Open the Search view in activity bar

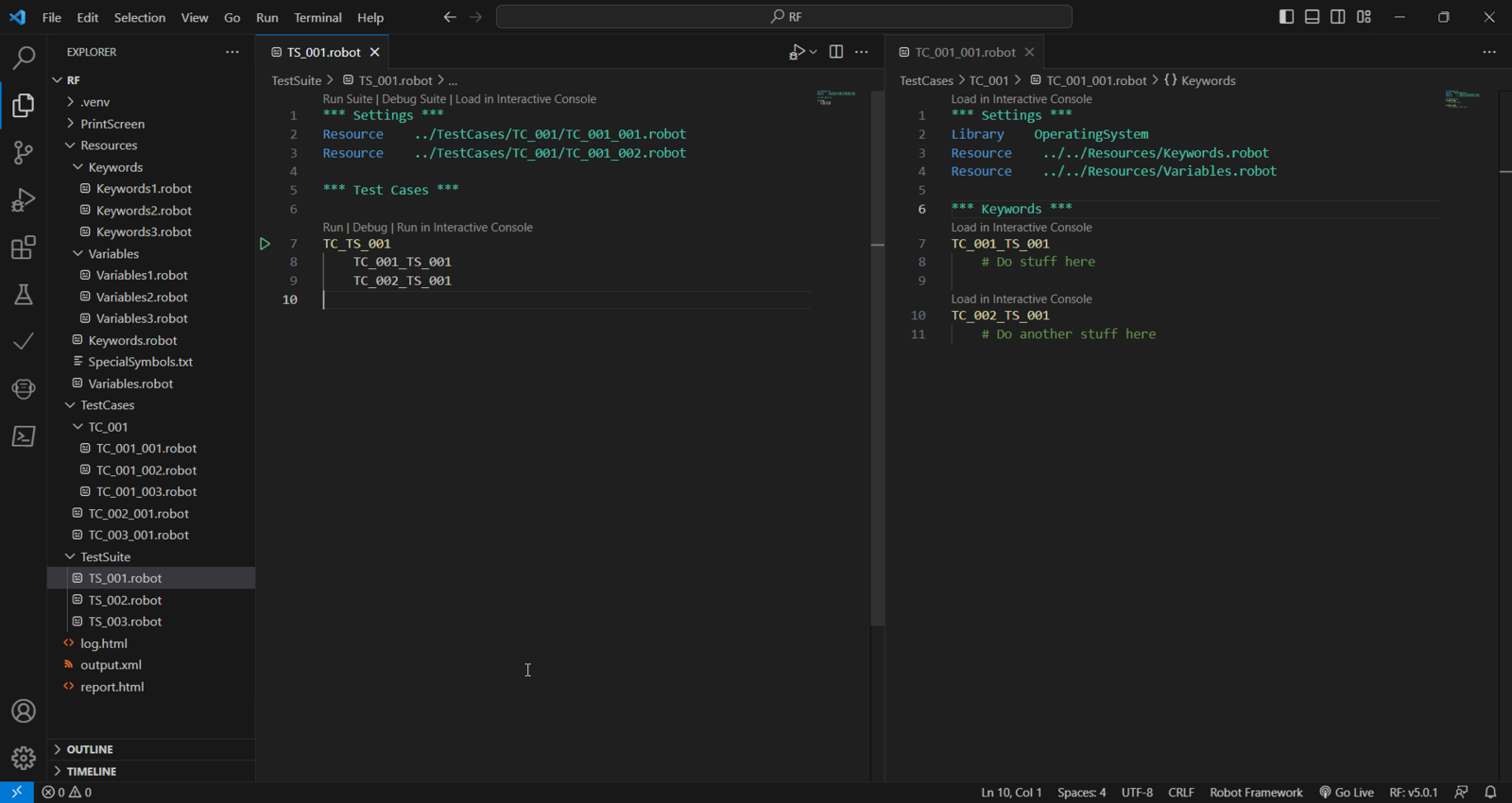point(24,58)
